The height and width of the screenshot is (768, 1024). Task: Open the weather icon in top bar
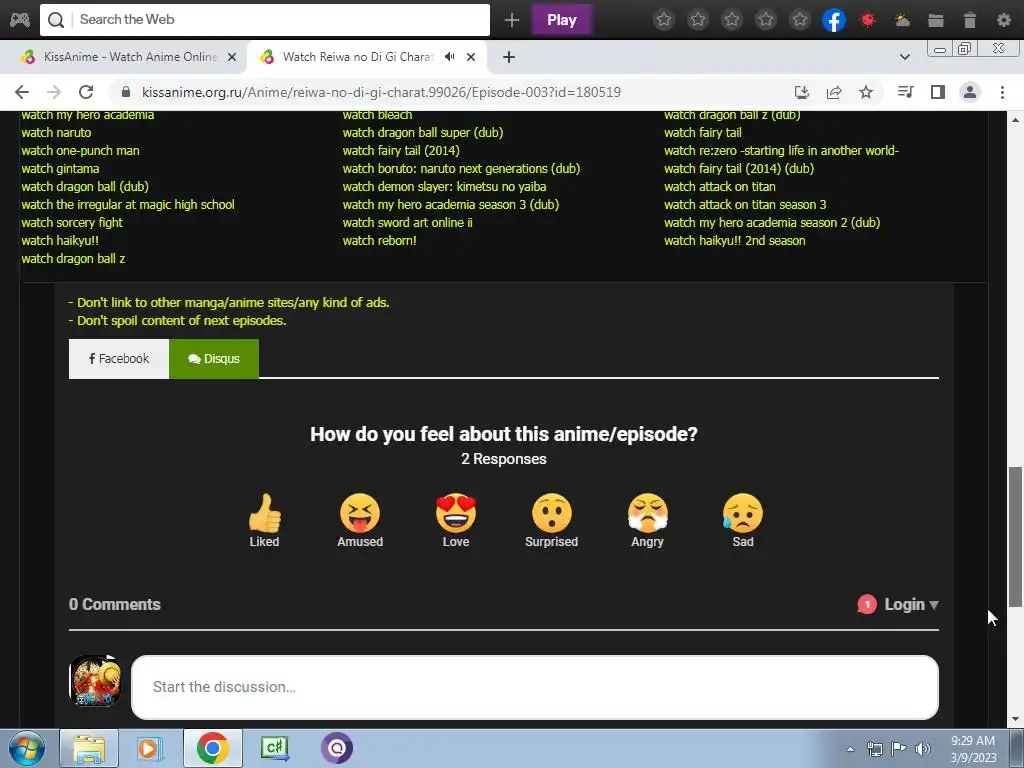pyautogui.click(x=902, y=20)
